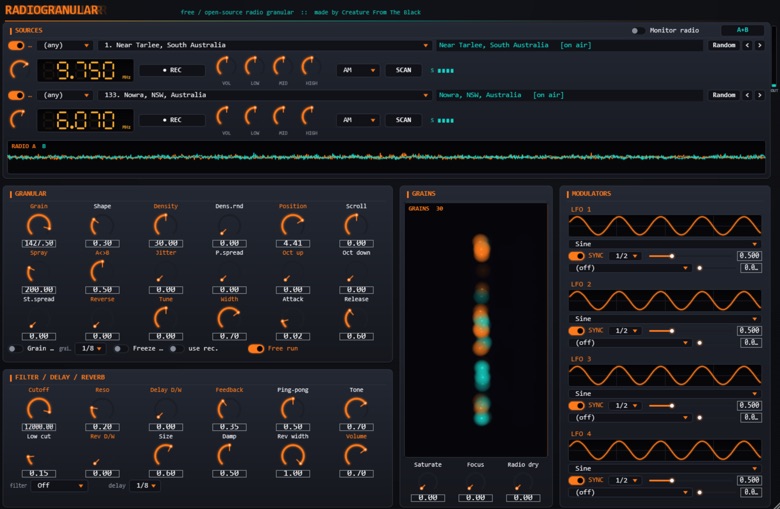Viewport: 780px width, 509px height.
Task: Click the A<>B mix knob
Action: click(102, 272)
